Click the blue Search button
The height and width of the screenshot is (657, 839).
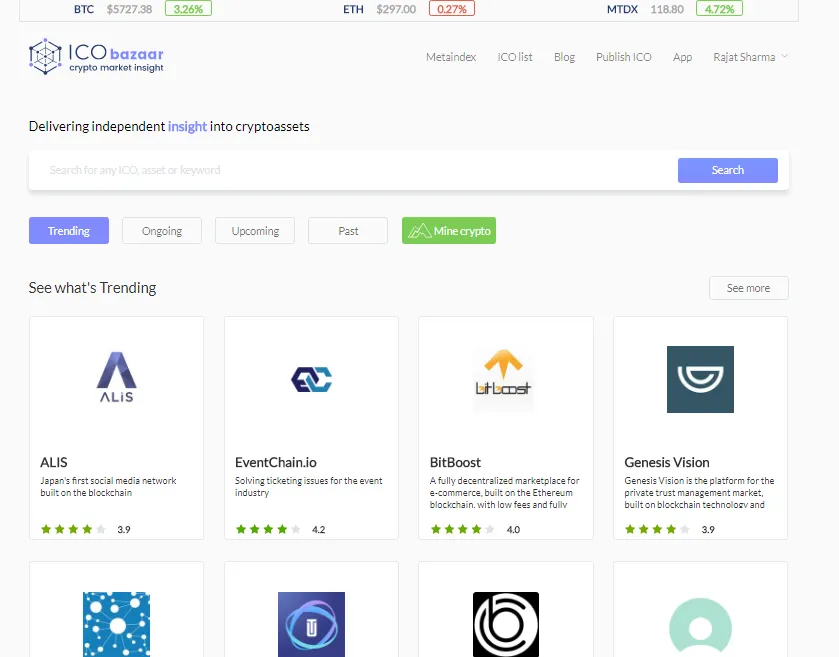tap(728, 170)
